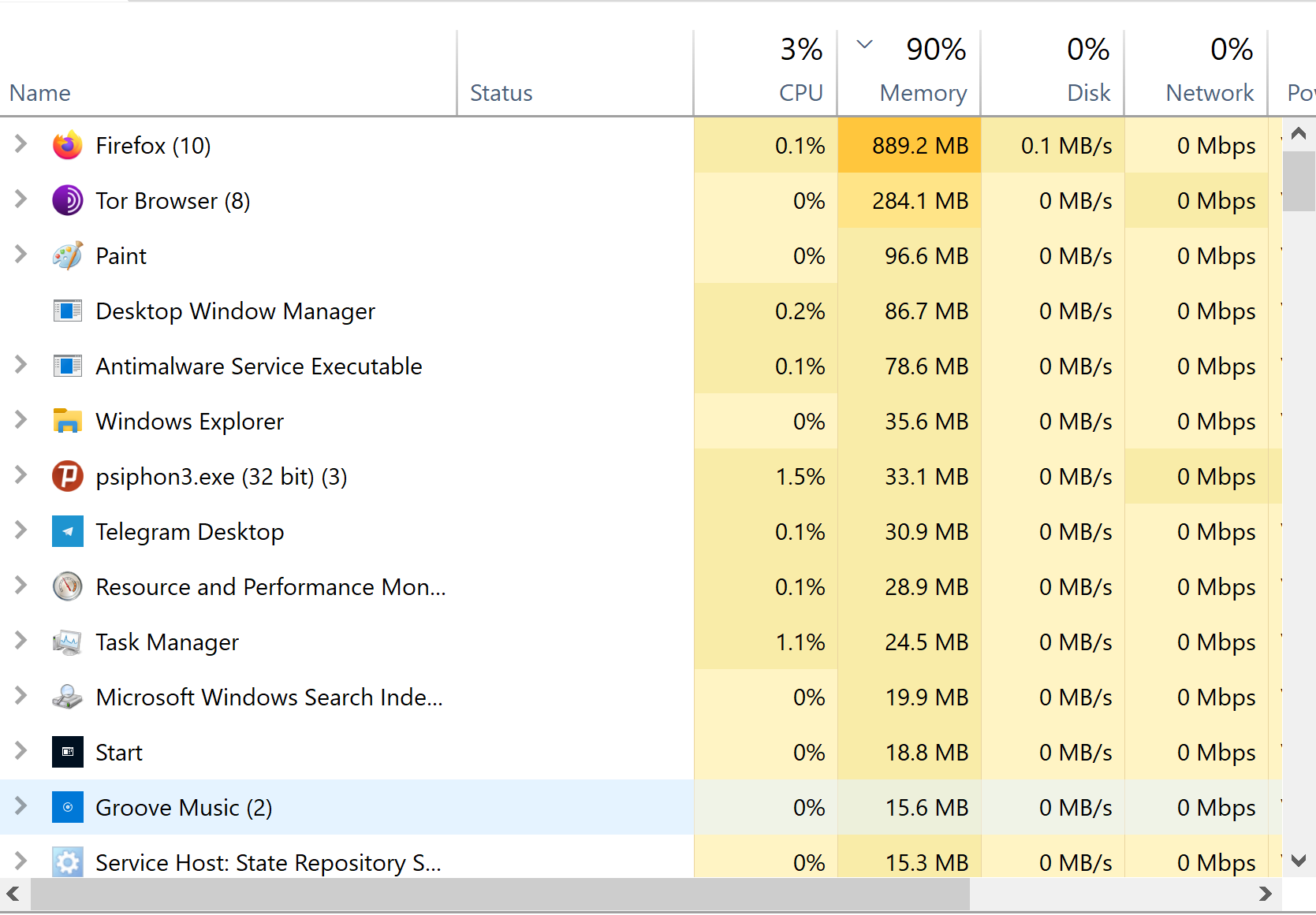This screenshot has height=915, width=1316.
Task: Click the vertical scrollbar up arrow
Action: tap(1299, 133)
